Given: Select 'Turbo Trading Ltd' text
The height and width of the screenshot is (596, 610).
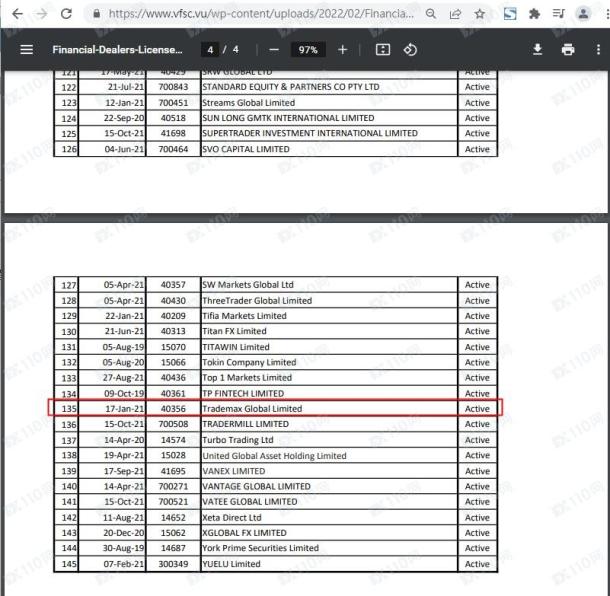Looking at the screenshot, I should point(238,440).
